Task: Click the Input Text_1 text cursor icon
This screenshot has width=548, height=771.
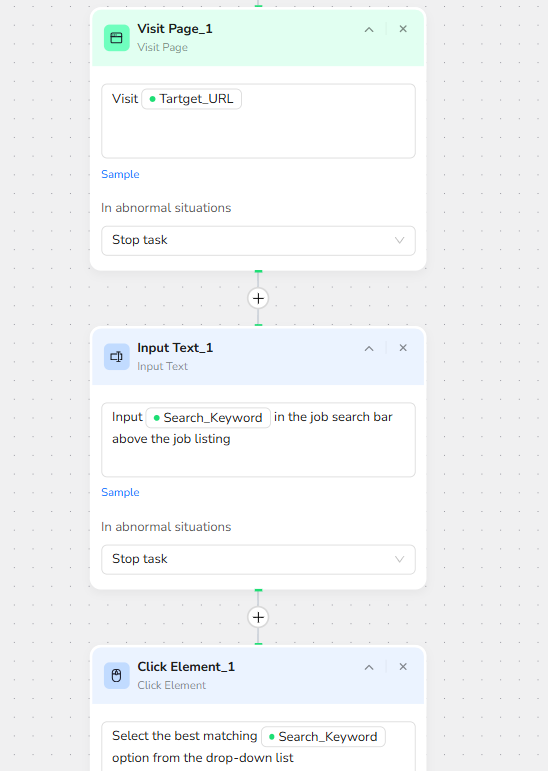Action: tap(117, 356)
